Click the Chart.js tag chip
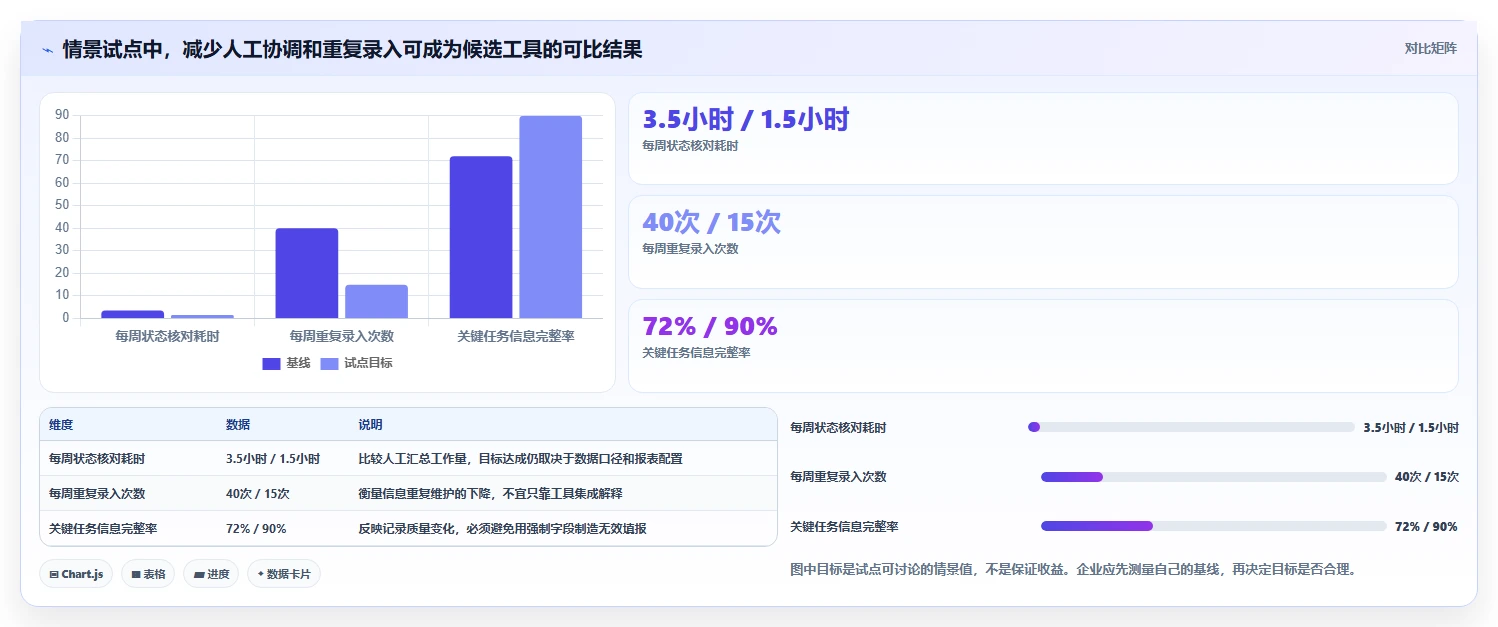The width and height of the screenshot is (1498, 627). [x=76, y=574]
